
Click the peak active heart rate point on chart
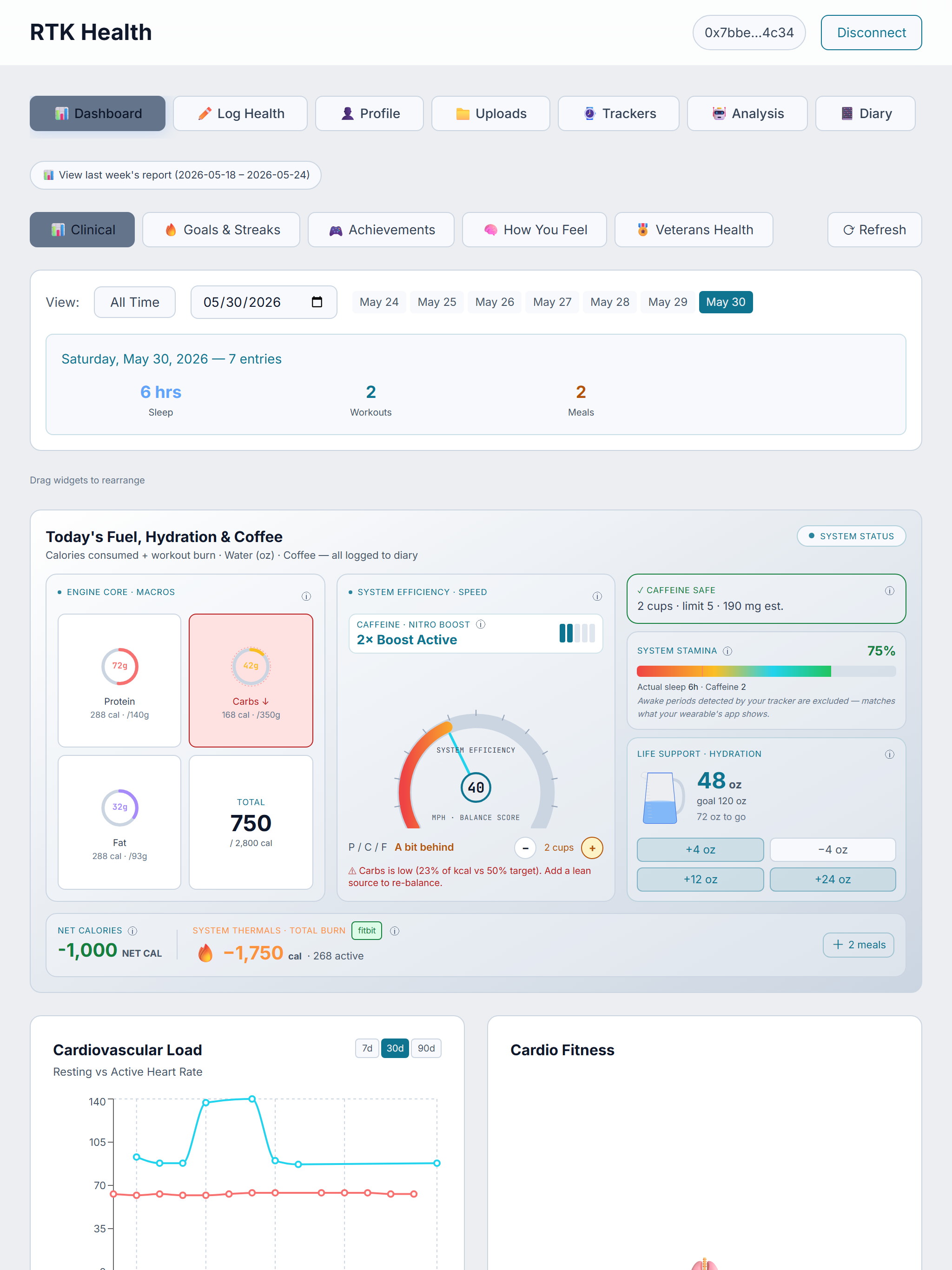252,1098
